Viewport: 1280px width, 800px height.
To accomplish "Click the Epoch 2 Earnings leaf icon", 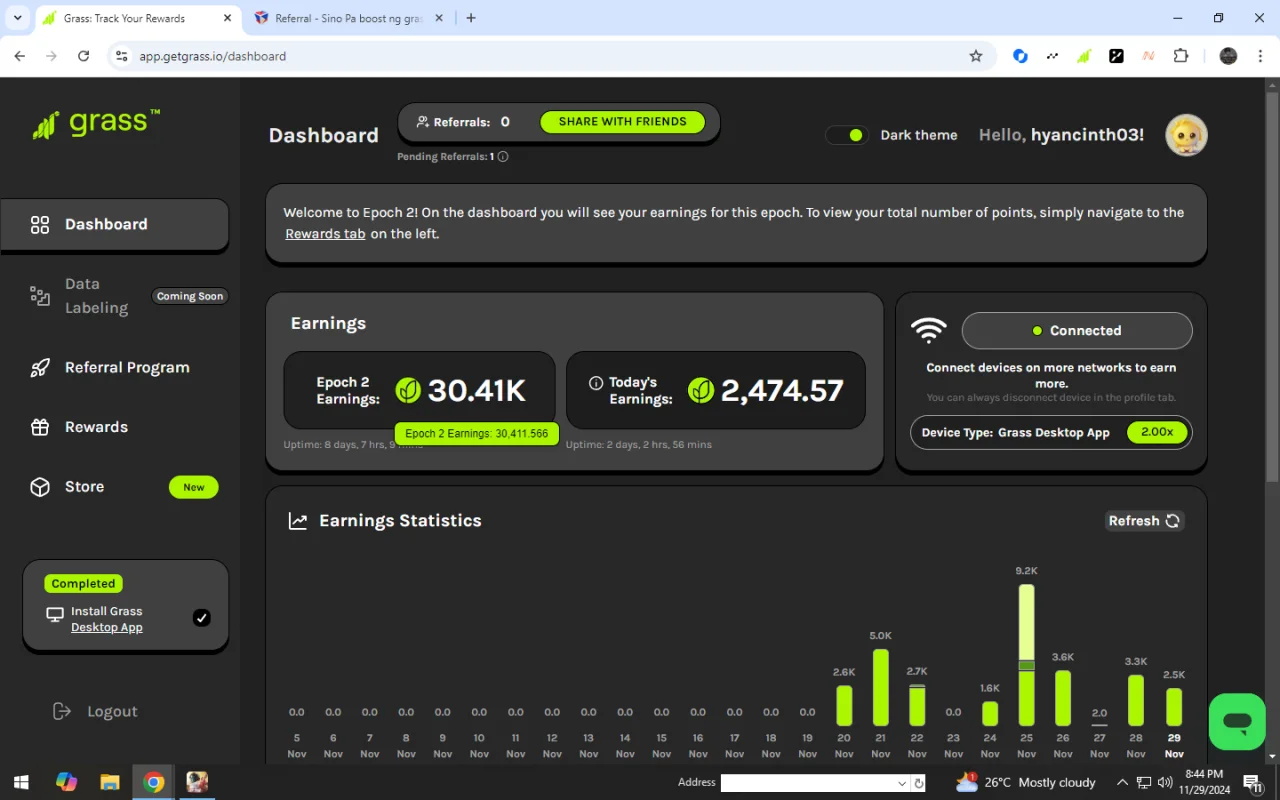I will coord(408,390).
